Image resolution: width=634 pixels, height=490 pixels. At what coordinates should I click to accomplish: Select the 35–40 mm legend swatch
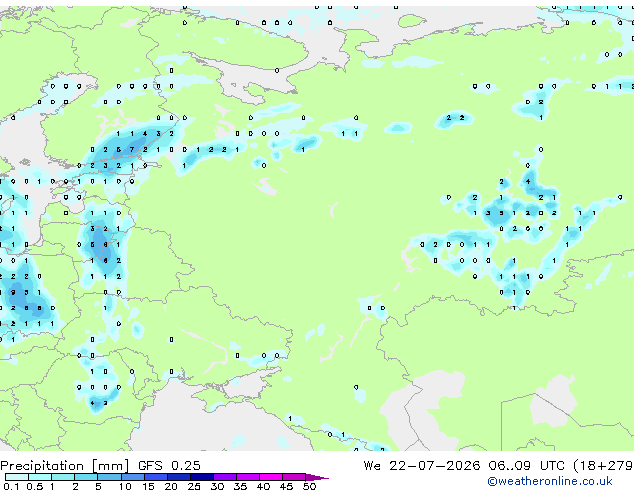pyautogui.click(x=248, y=477)
